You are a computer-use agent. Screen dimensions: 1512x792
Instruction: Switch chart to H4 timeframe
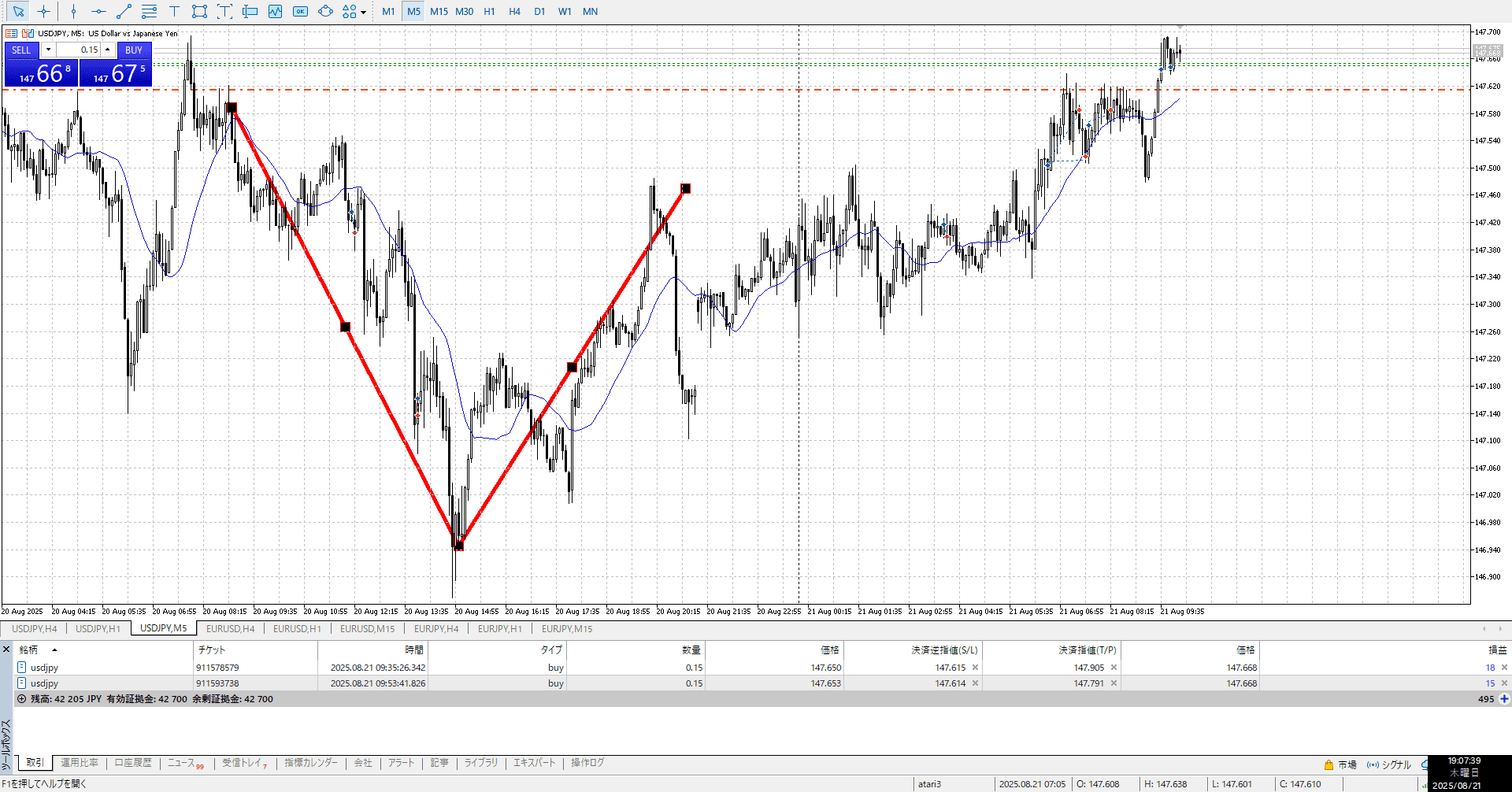(514, 12)
